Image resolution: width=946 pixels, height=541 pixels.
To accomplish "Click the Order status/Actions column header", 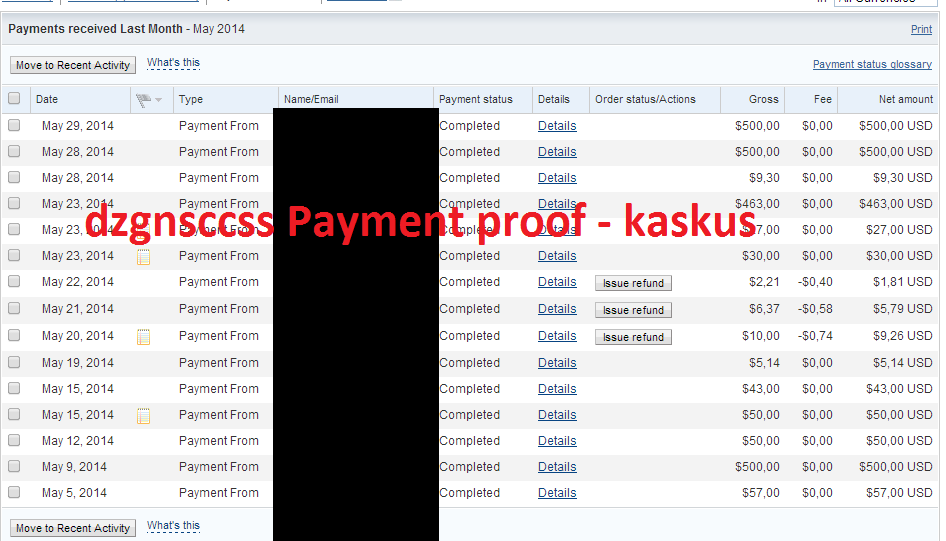I will point(645,100).
